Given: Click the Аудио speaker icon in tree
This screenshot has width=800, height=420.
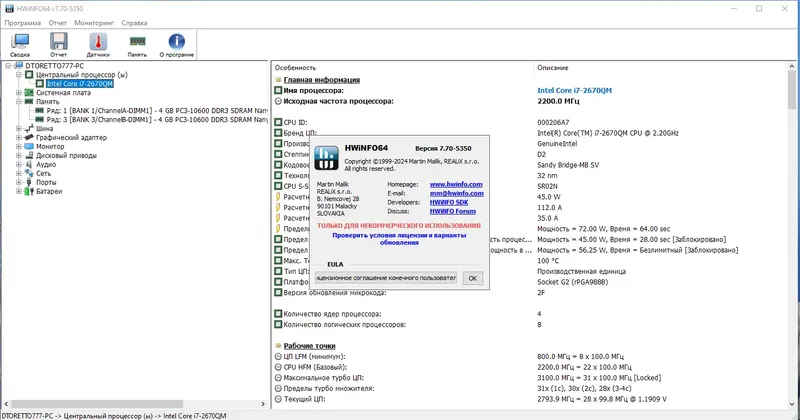Looking at the screenshot, I should pos(29,164).
